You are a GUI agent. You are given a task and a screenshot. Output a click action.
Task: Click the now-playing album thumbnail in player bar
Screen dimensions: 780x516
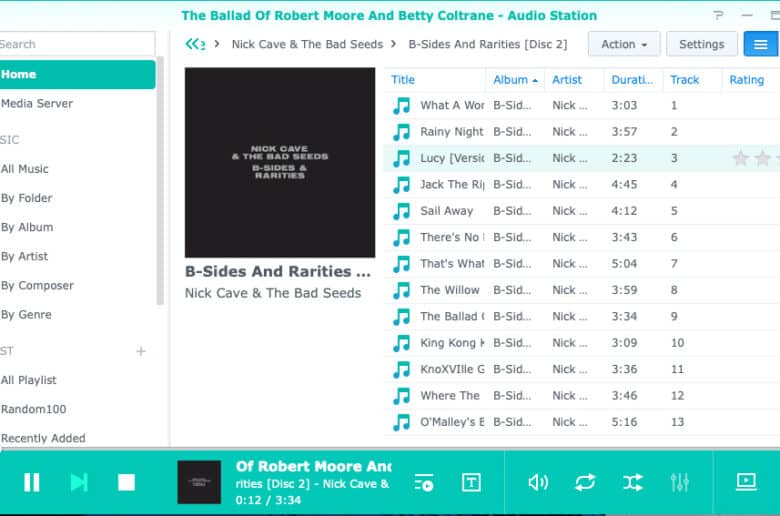tap(199, 482)
